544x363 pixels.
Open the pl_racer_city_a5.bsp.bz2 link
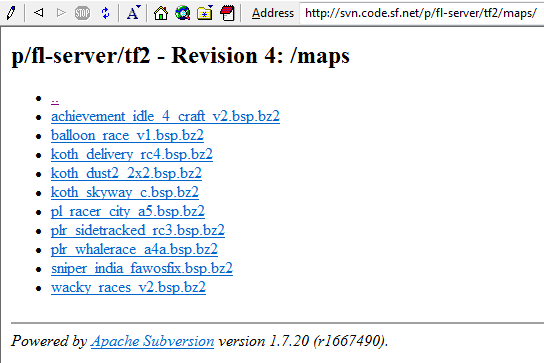(x=128, y=211)
